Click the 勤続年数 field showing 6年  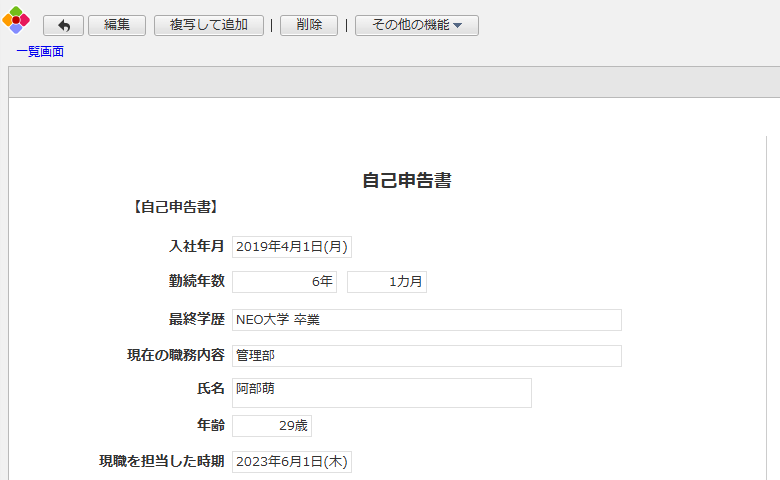click(284, 282)
